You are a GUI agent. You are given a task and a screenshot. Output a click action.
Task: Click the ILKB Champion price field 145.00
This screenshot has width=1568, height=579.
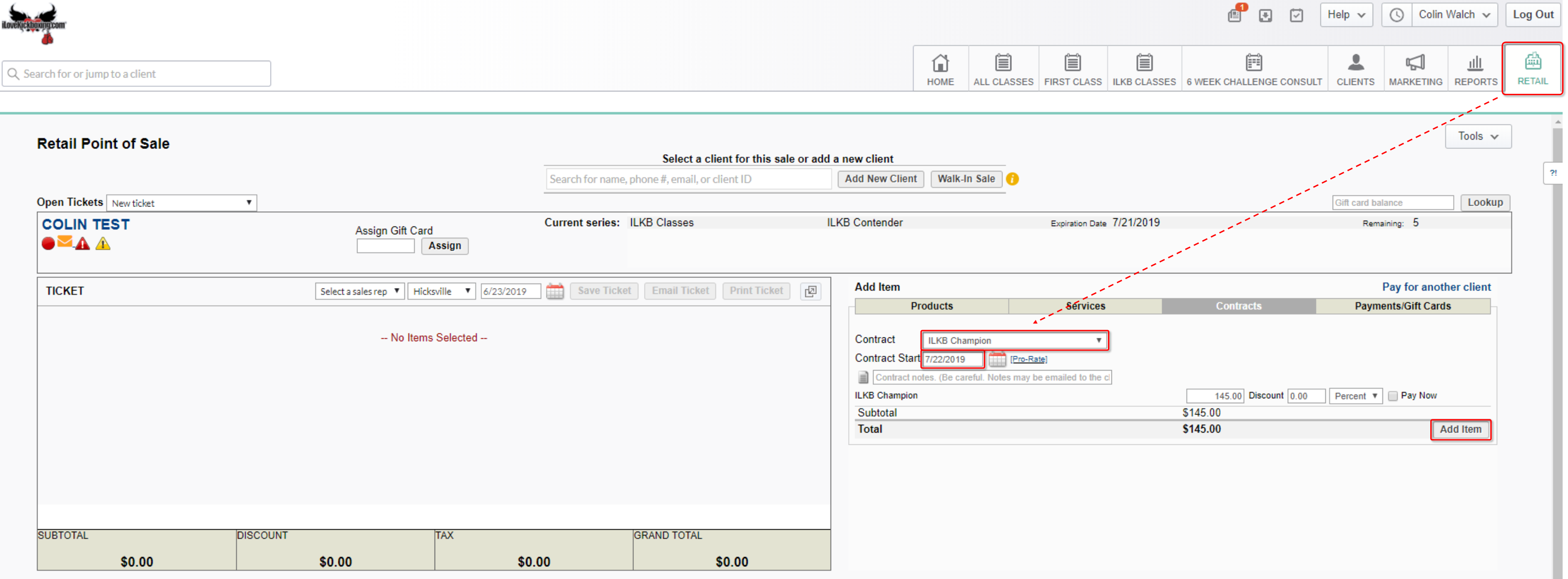(x=1214, y=396)
